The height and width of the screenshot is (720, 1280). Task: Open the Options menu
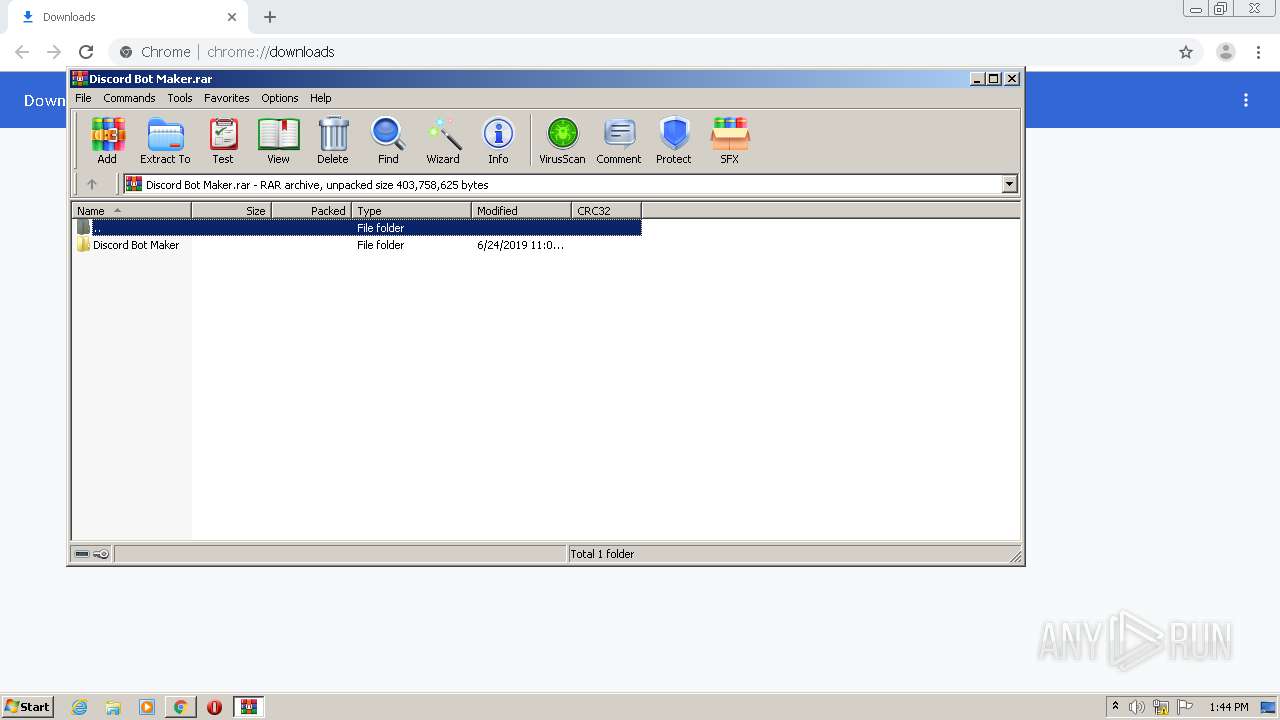coord(280,98)
